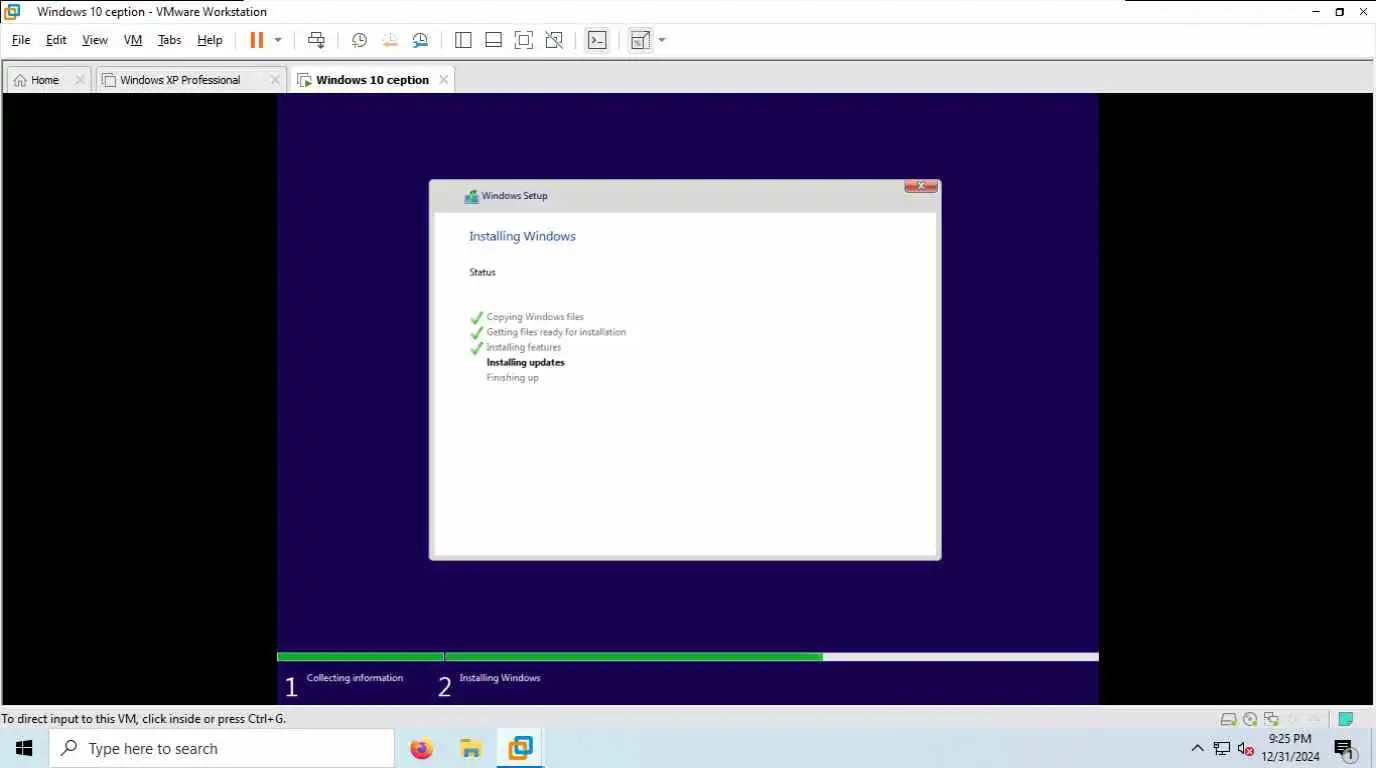
Task: Click the CD/DVD drive status icon
Action: pyautogui.click(x=1250, y=719)
